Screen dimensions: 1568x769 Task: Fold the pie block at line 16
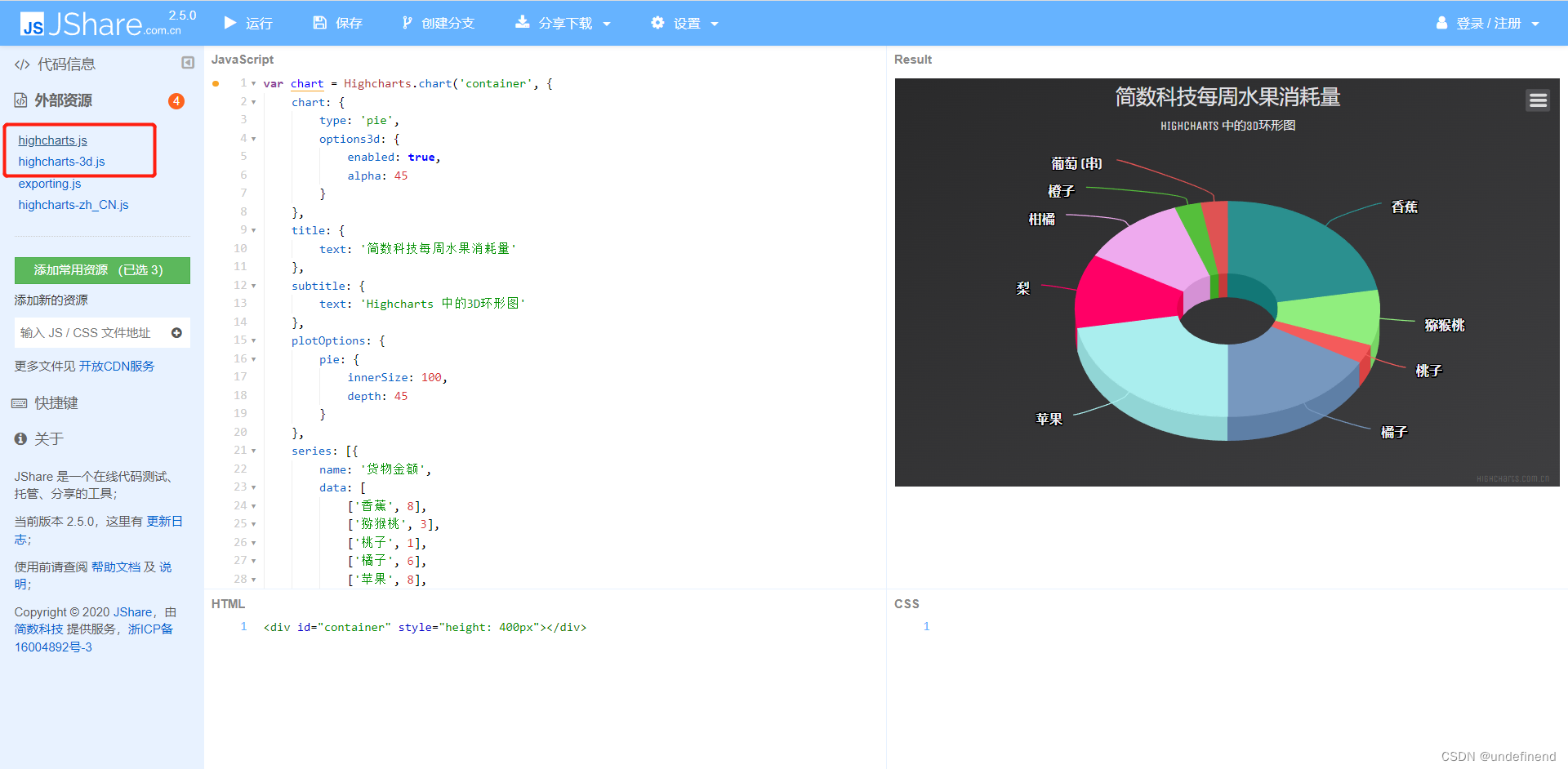(x=254, y=359)
